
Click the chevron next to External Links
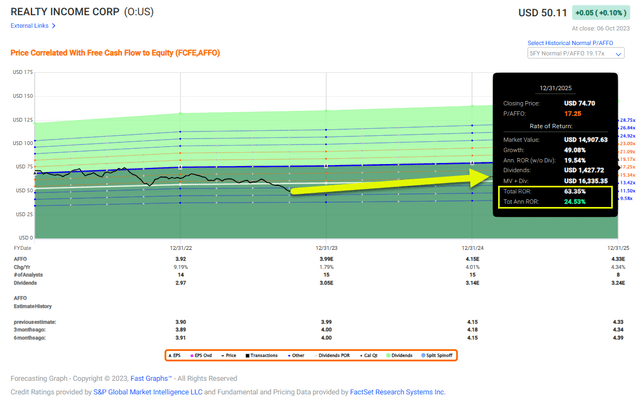click(x=53, y=26)
